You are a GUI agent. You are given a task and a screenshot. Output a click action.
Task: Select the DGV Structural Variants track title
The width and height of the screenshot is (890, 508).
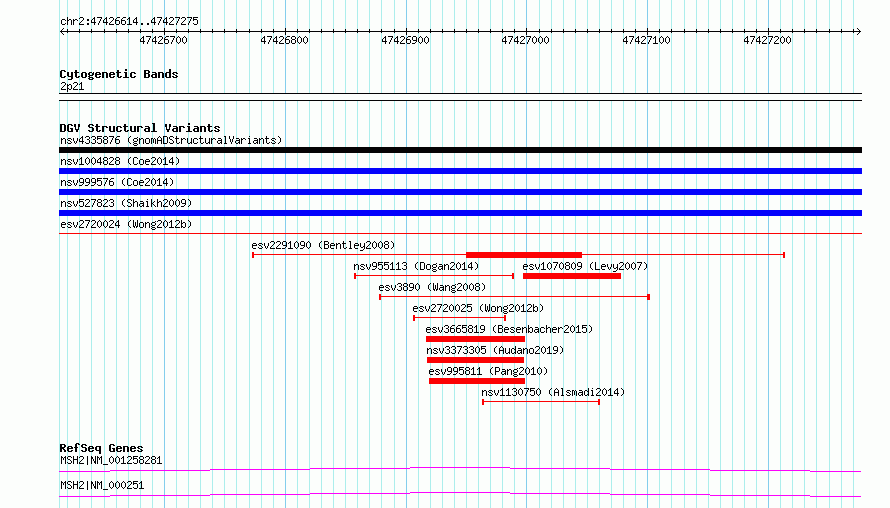140,128
